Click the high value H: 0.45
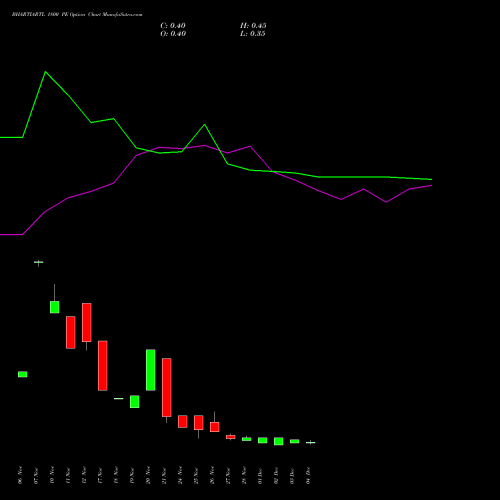The height and width of the screenshot is (500, 500). pyautogui.click(x=253, y=26)
